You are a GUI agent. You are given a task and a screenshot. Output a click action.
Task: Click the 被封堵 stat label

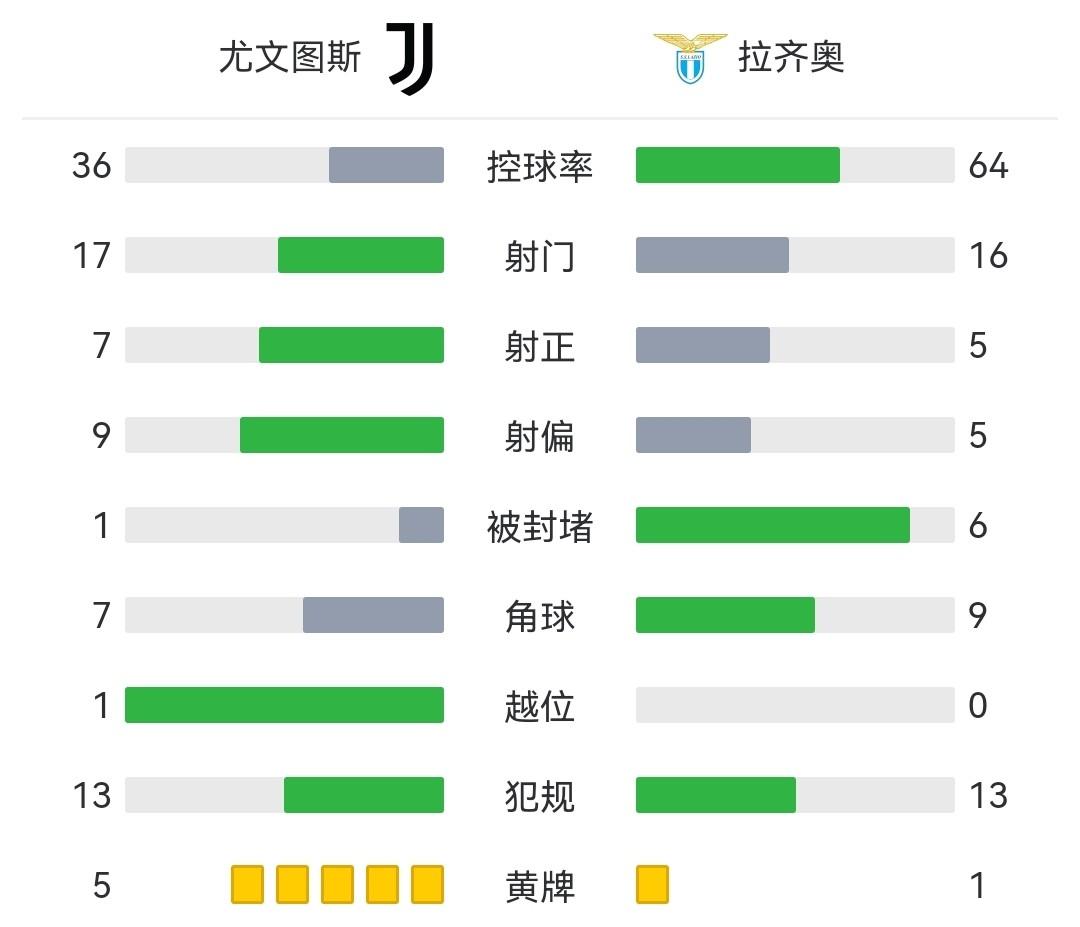[x=540, y=526]
